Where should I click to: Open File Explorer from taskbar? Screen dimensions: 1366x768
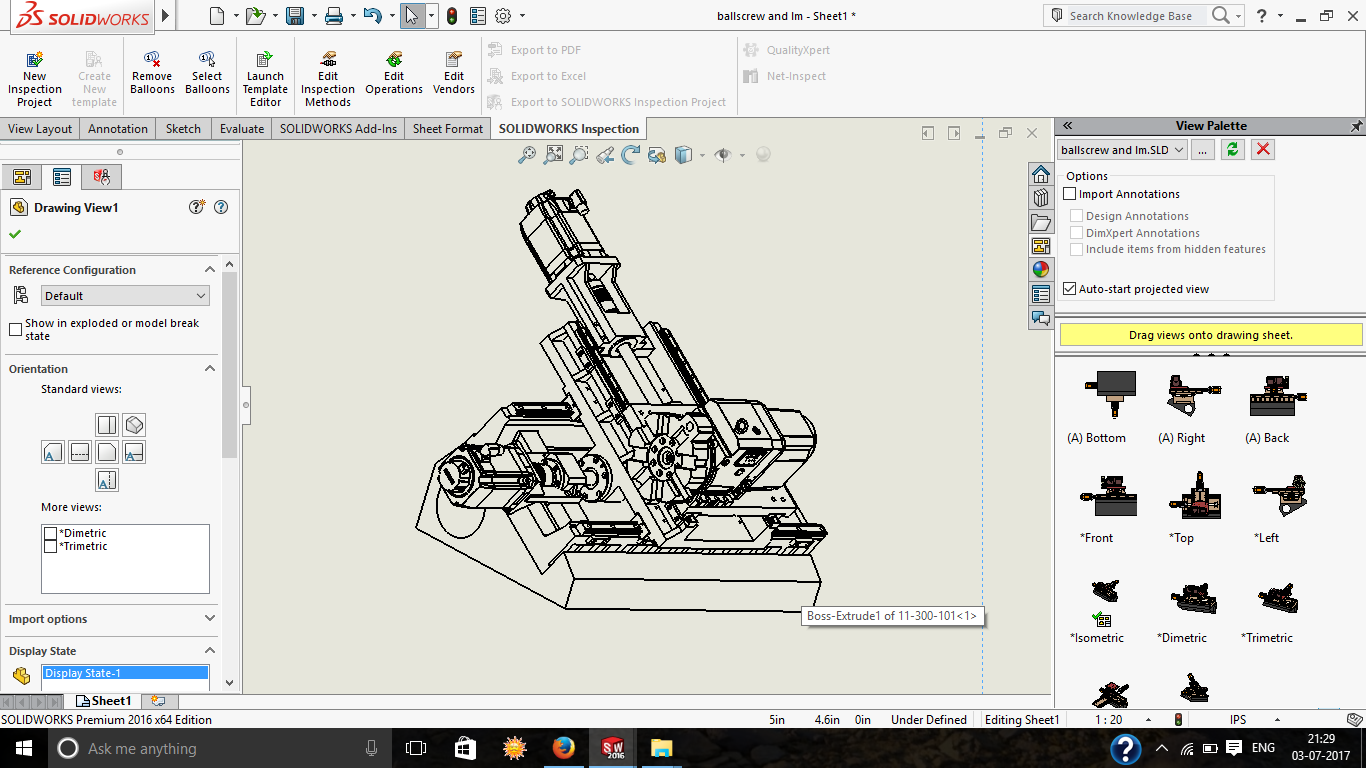[661, 748]
